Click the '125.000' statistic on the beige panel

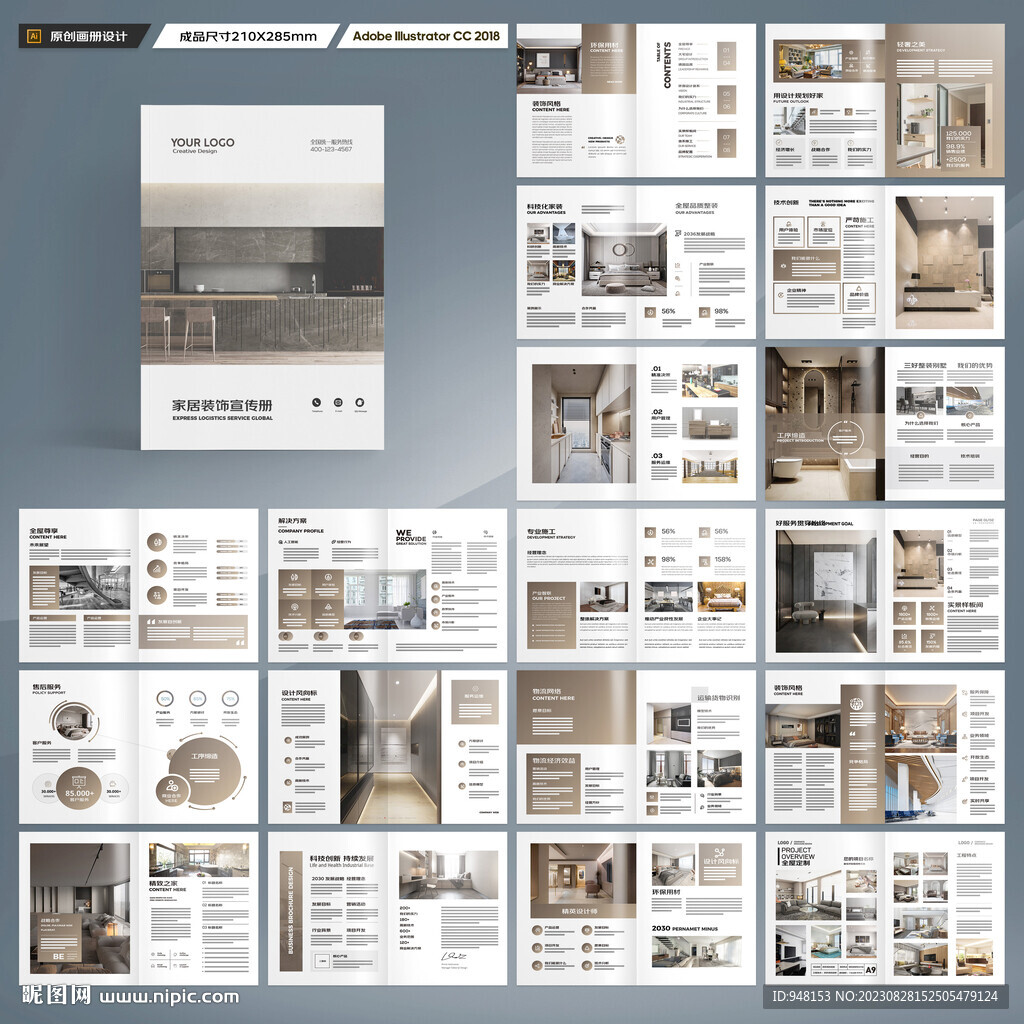click(958, 133)
